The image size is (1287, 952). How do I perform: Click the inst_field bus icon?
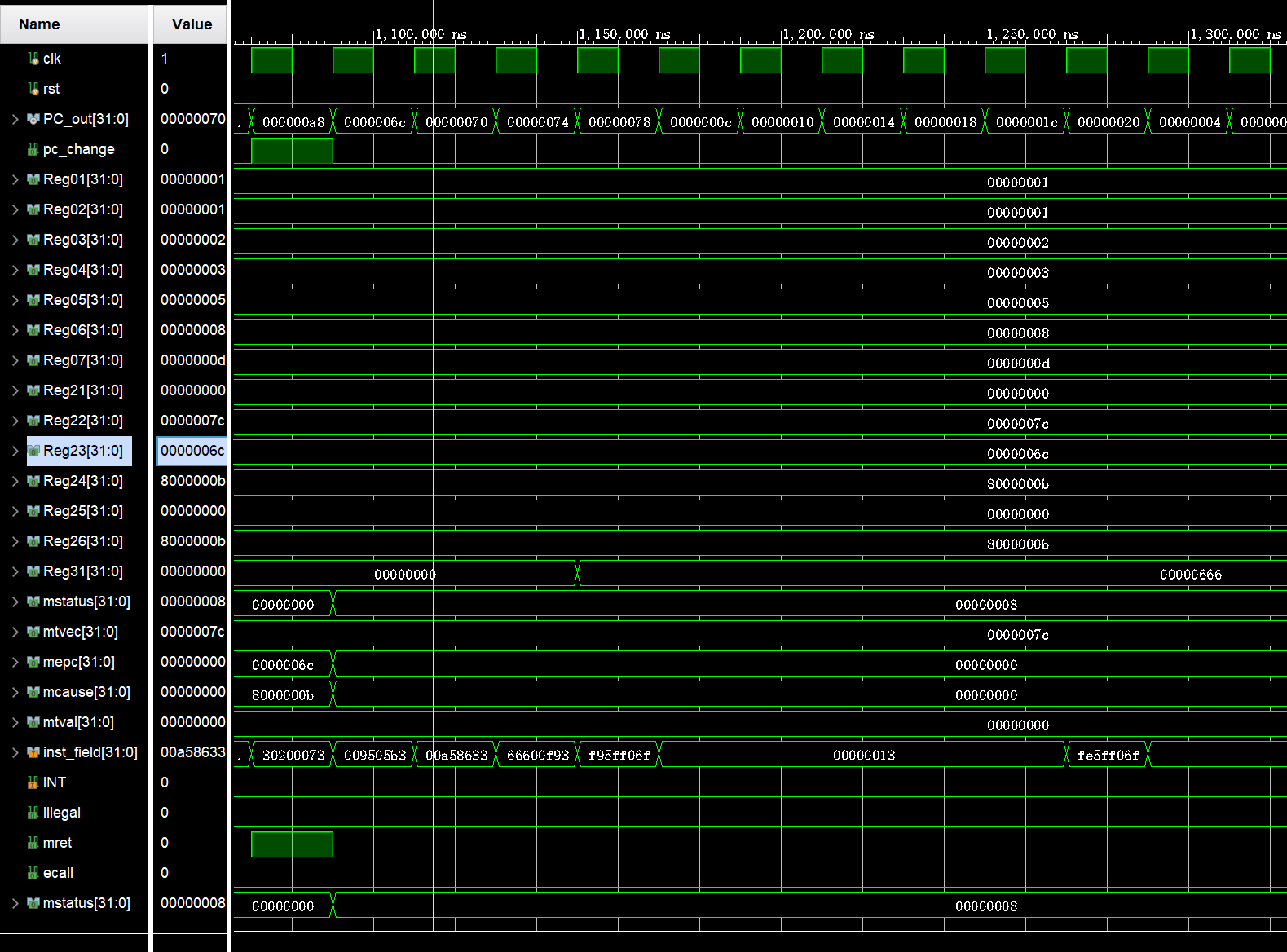click(x=33, y=752)
